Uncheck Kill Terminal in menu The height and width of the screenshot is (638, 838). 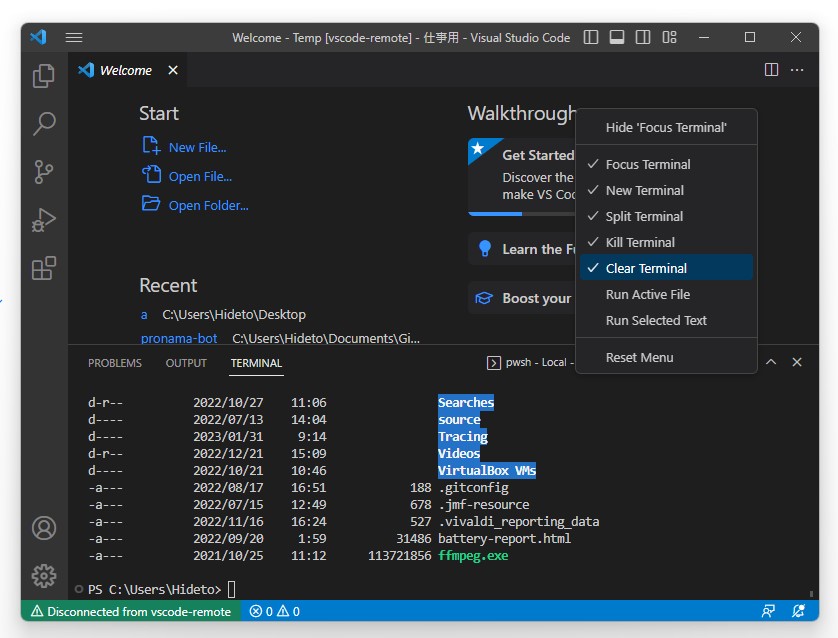[x=666, y=243]
